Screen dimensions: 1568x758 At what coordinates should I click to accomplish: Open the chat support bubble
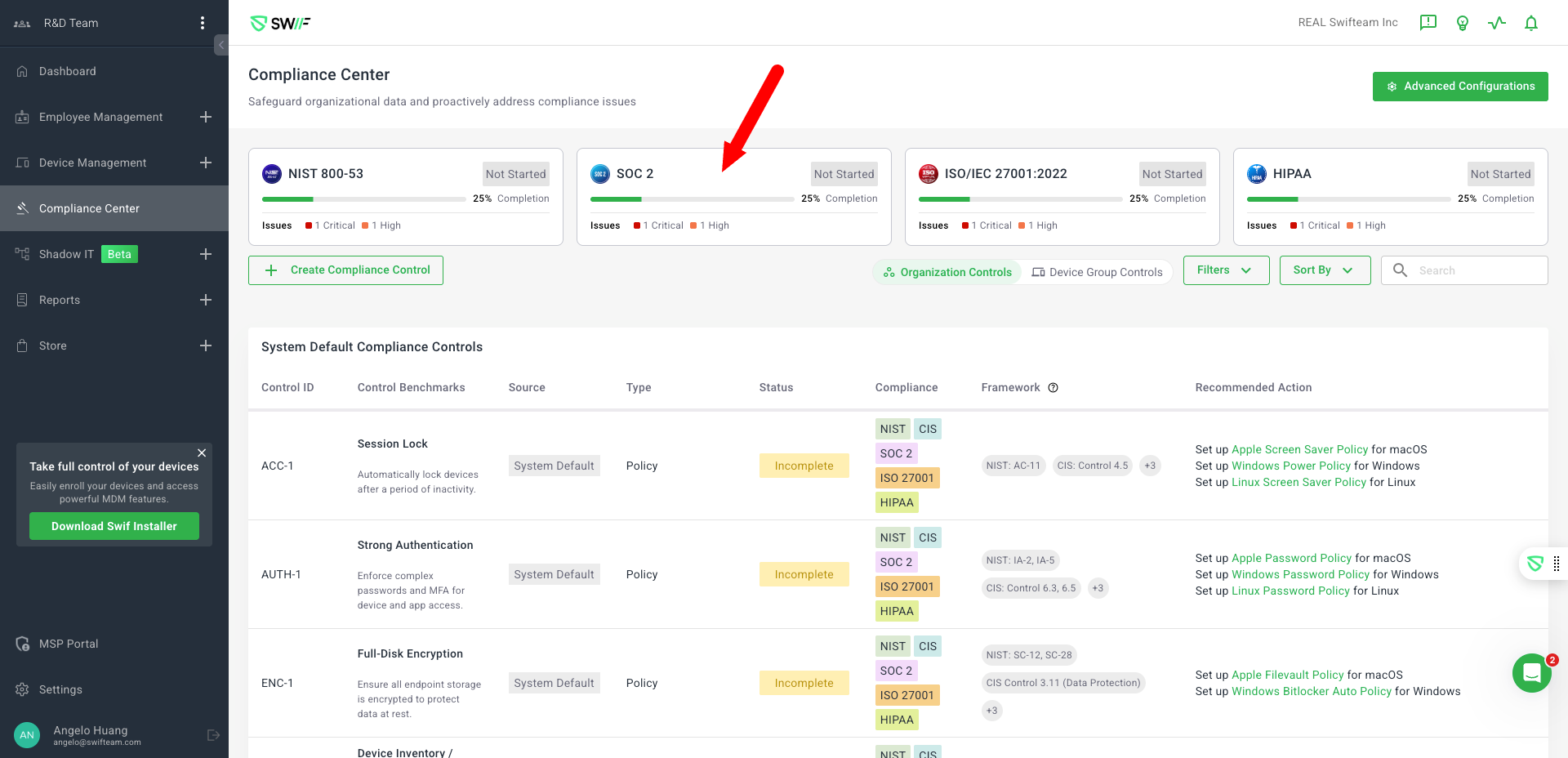1531,673
